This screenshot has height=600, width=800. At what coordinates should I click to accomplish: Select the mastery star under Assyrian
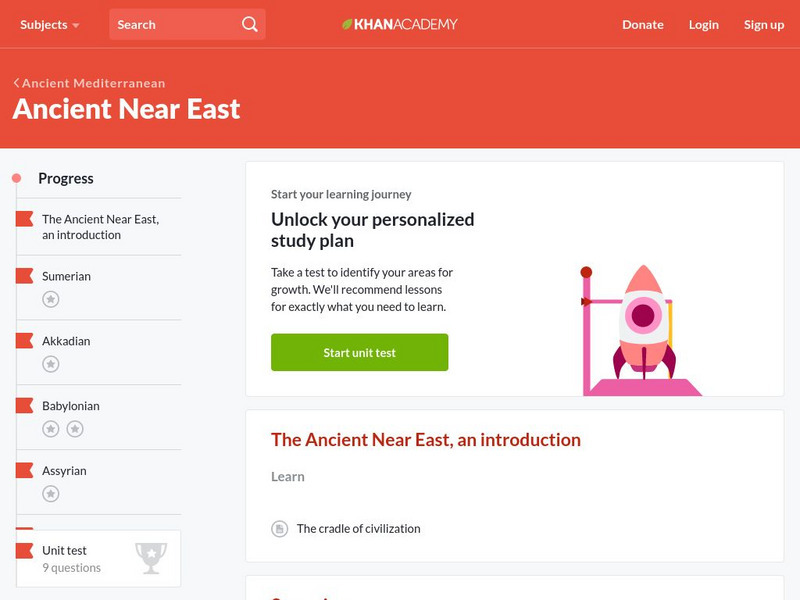pyautogui.click(x=50, y=493)
